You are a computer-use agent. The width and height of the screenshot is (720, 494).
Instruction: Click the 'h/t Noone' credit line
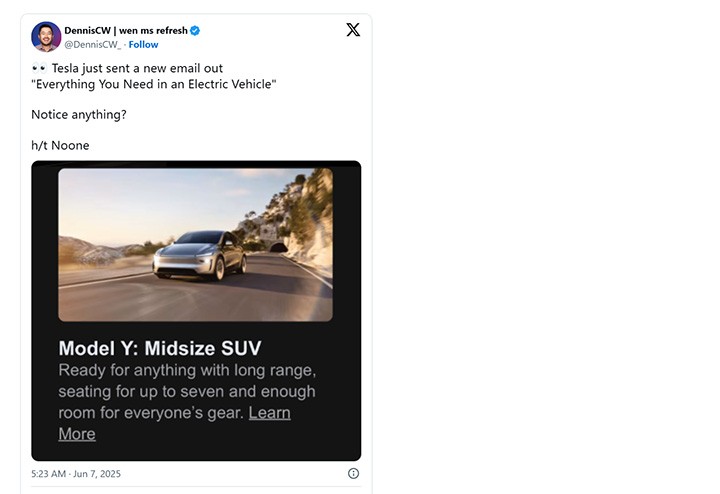click(60, 146)
